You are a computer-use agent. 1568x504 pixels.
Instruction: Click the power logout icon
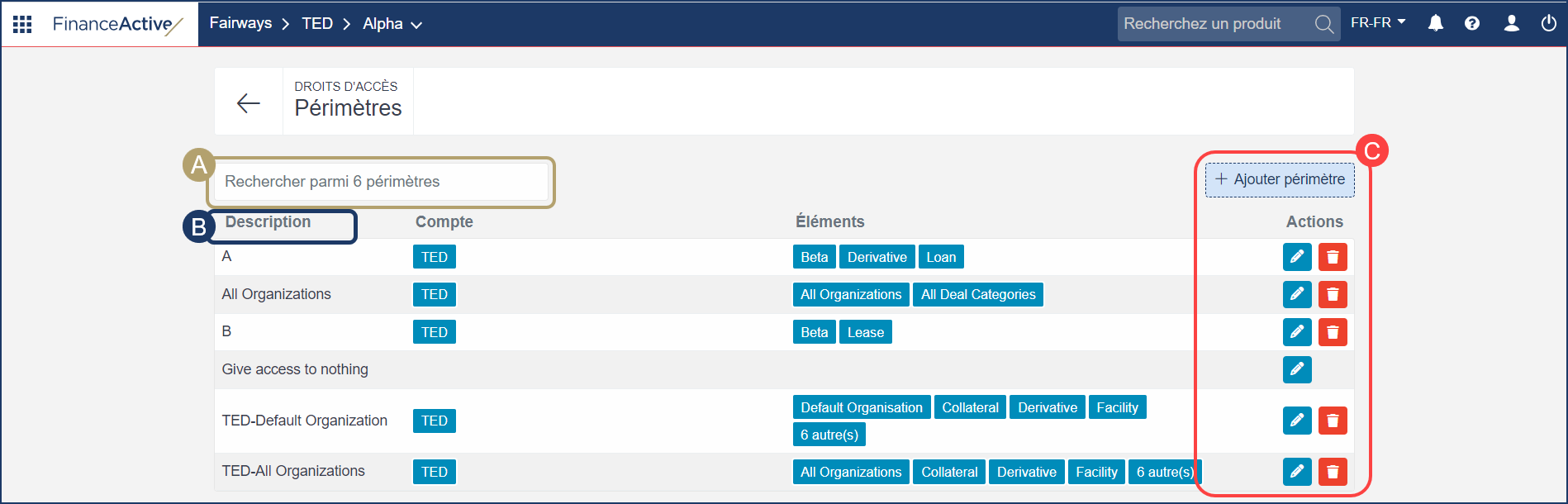[x=1549, y=24]
